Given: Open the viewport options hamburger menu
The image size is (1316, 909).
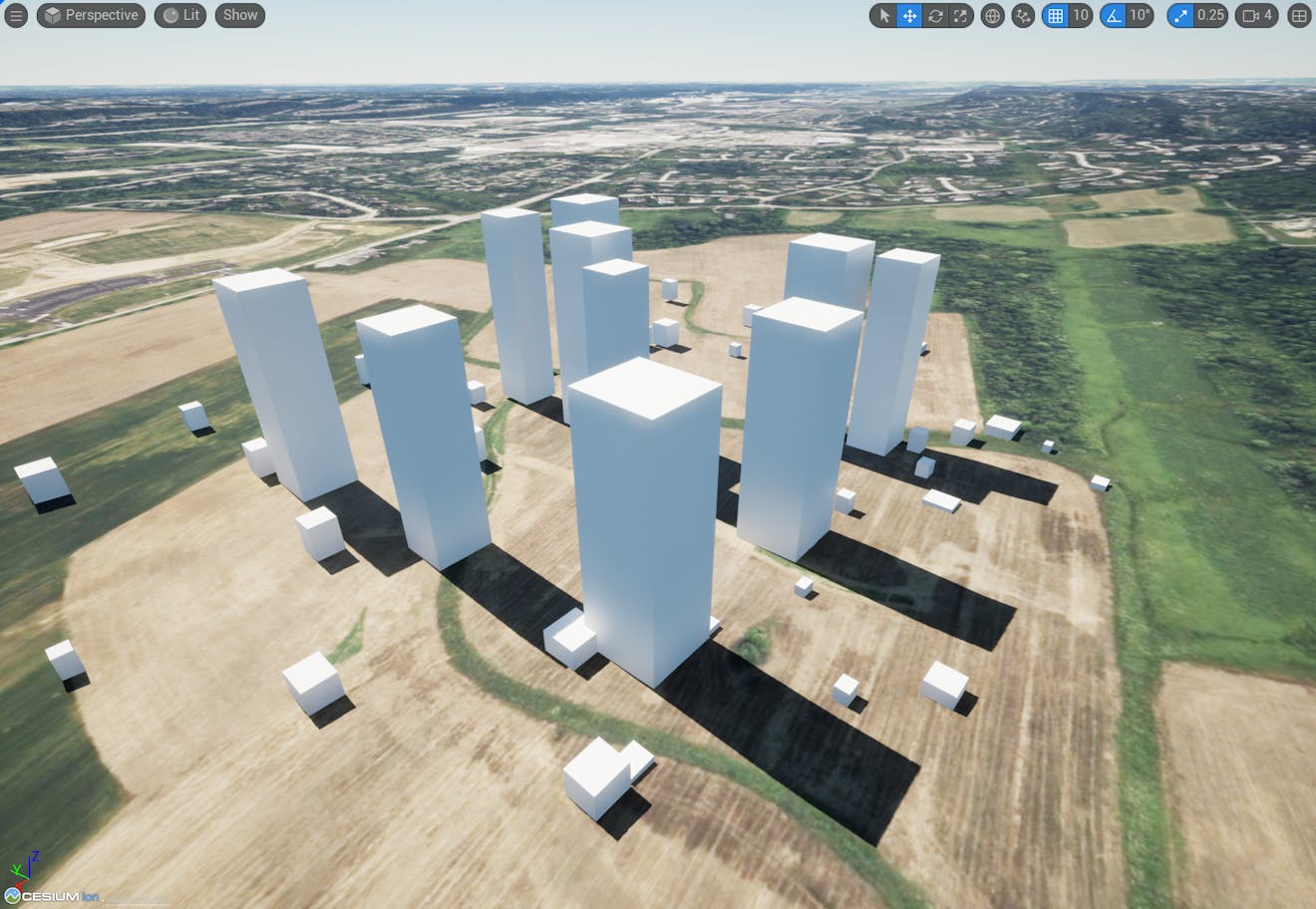Looking at the screenshot, I should (16, 15).
